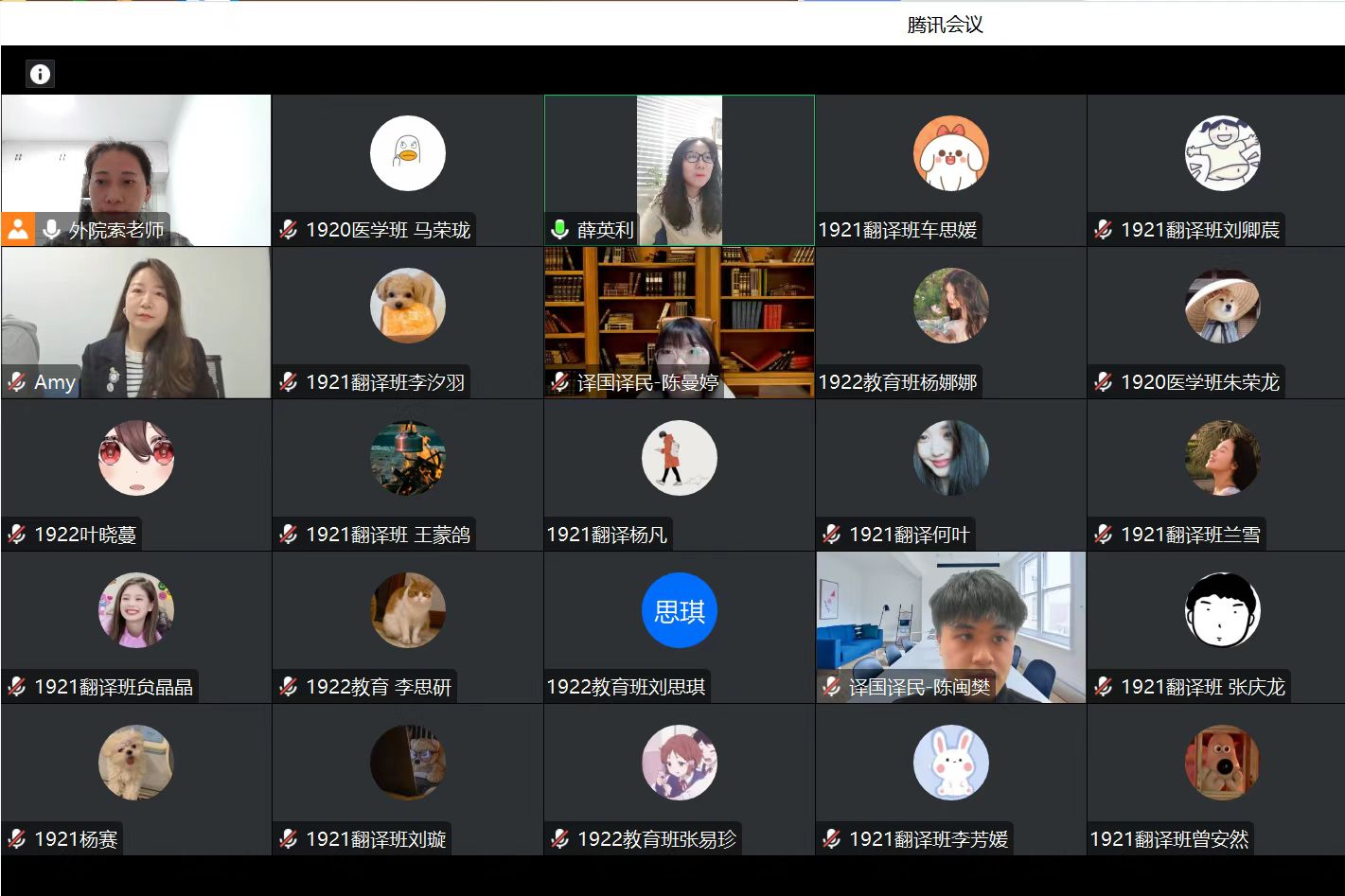Click muted mic icon of 1921翻译班贠晶晶
The height and width of the screenshot is (896, 1345).
17,686
